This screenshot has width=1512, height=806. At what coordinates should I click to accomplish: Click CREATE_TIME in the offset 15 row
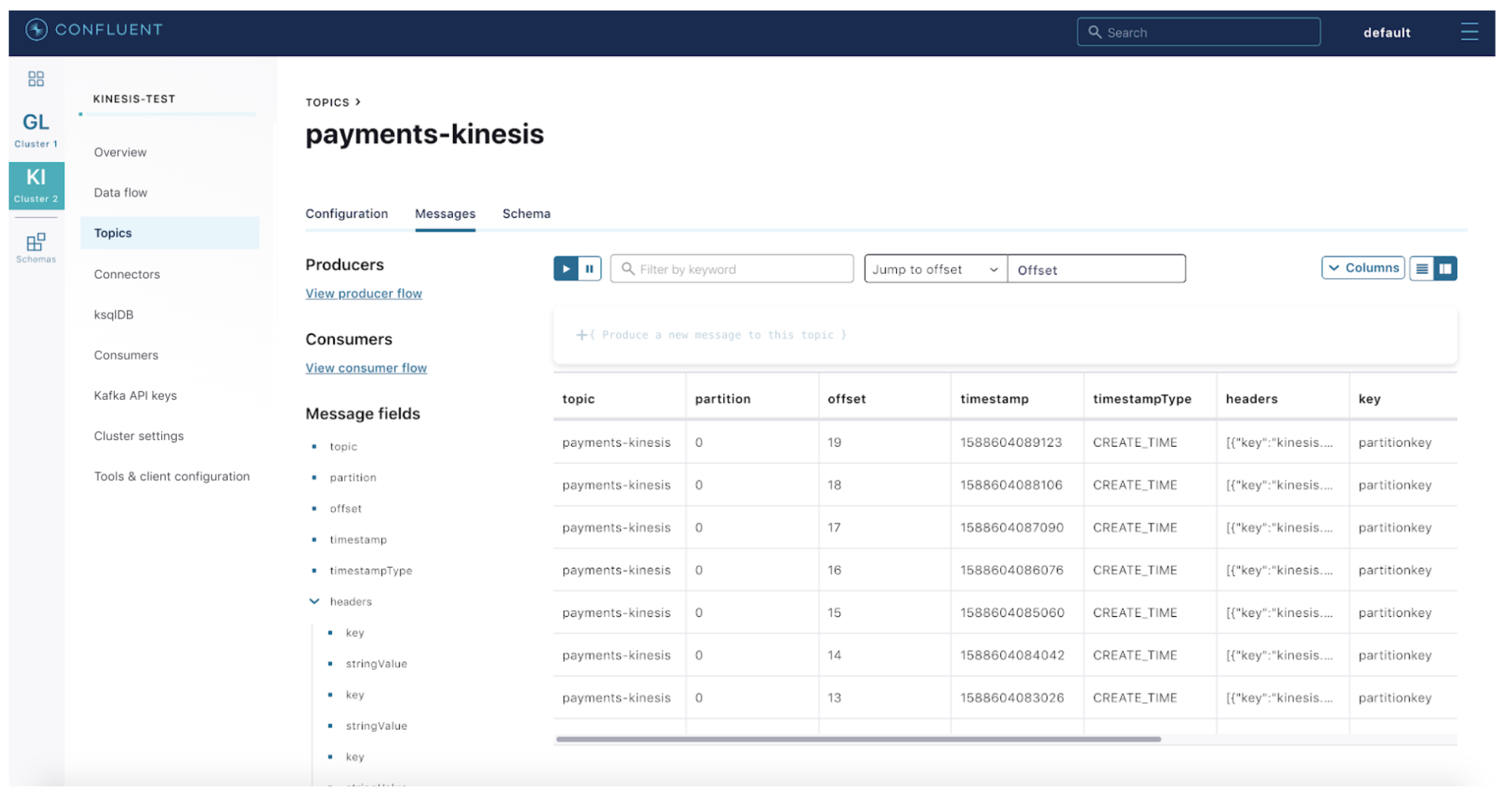[1135, 612]
